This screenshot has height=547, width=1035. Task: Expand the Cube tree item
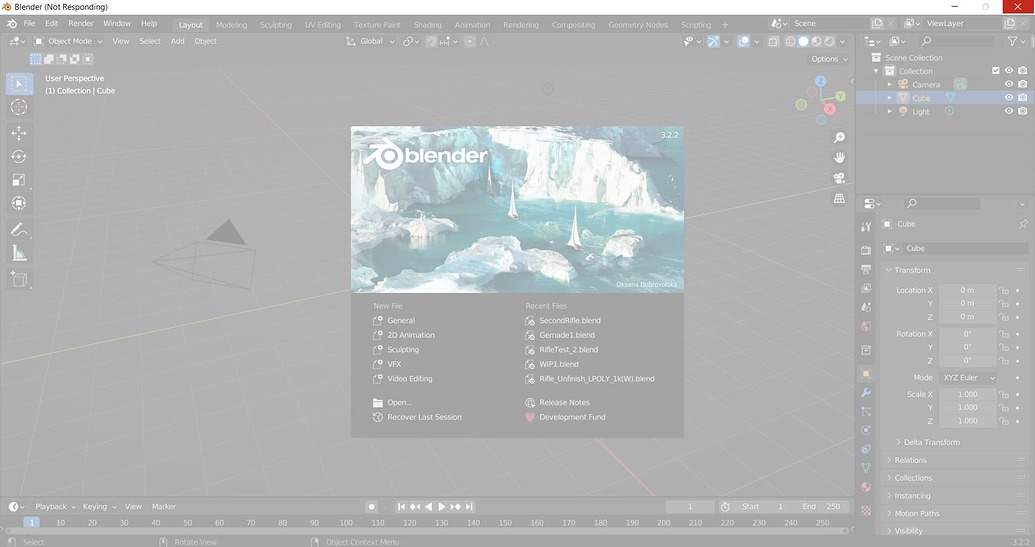point(889,98)
